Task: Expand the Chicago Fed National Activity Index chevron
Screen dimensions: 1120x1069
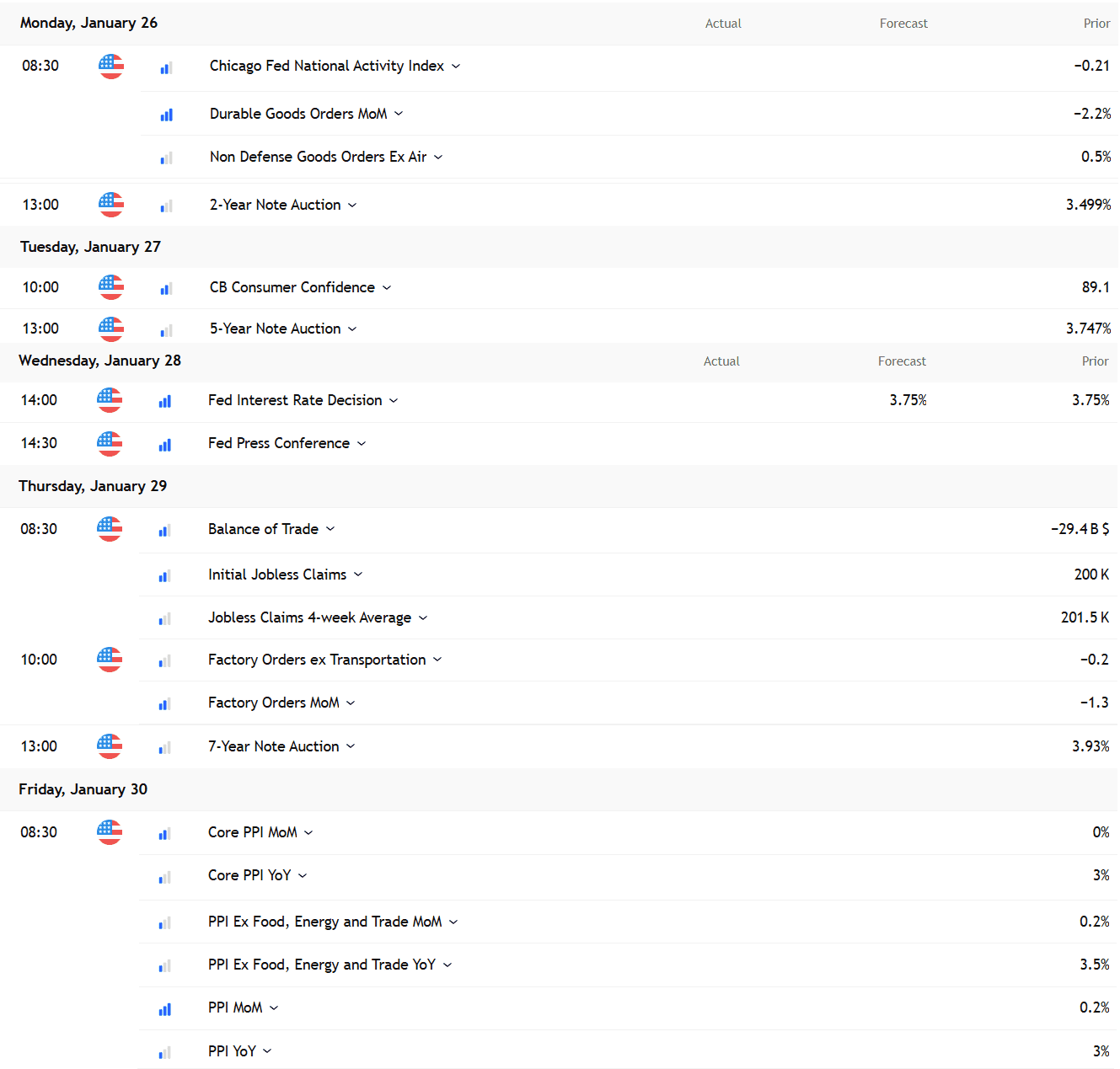Action: [x=456, y=67]
